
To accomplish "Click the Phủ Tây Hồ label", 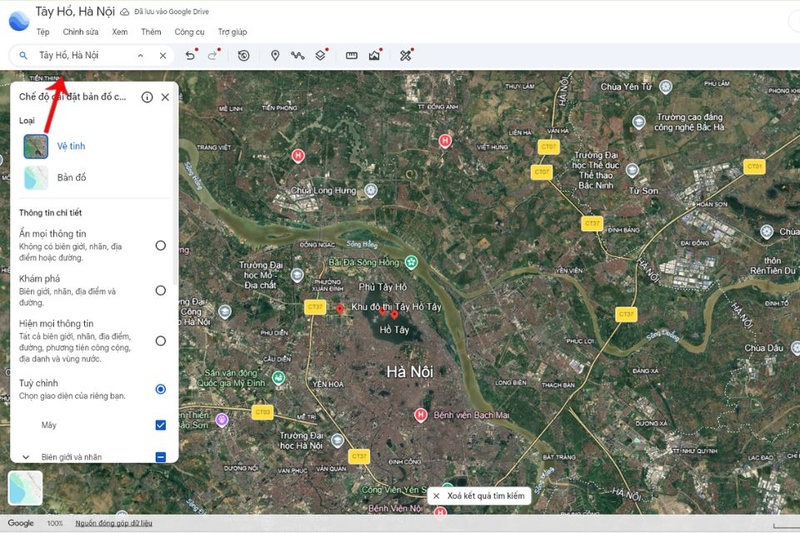I will click(383, 287).
